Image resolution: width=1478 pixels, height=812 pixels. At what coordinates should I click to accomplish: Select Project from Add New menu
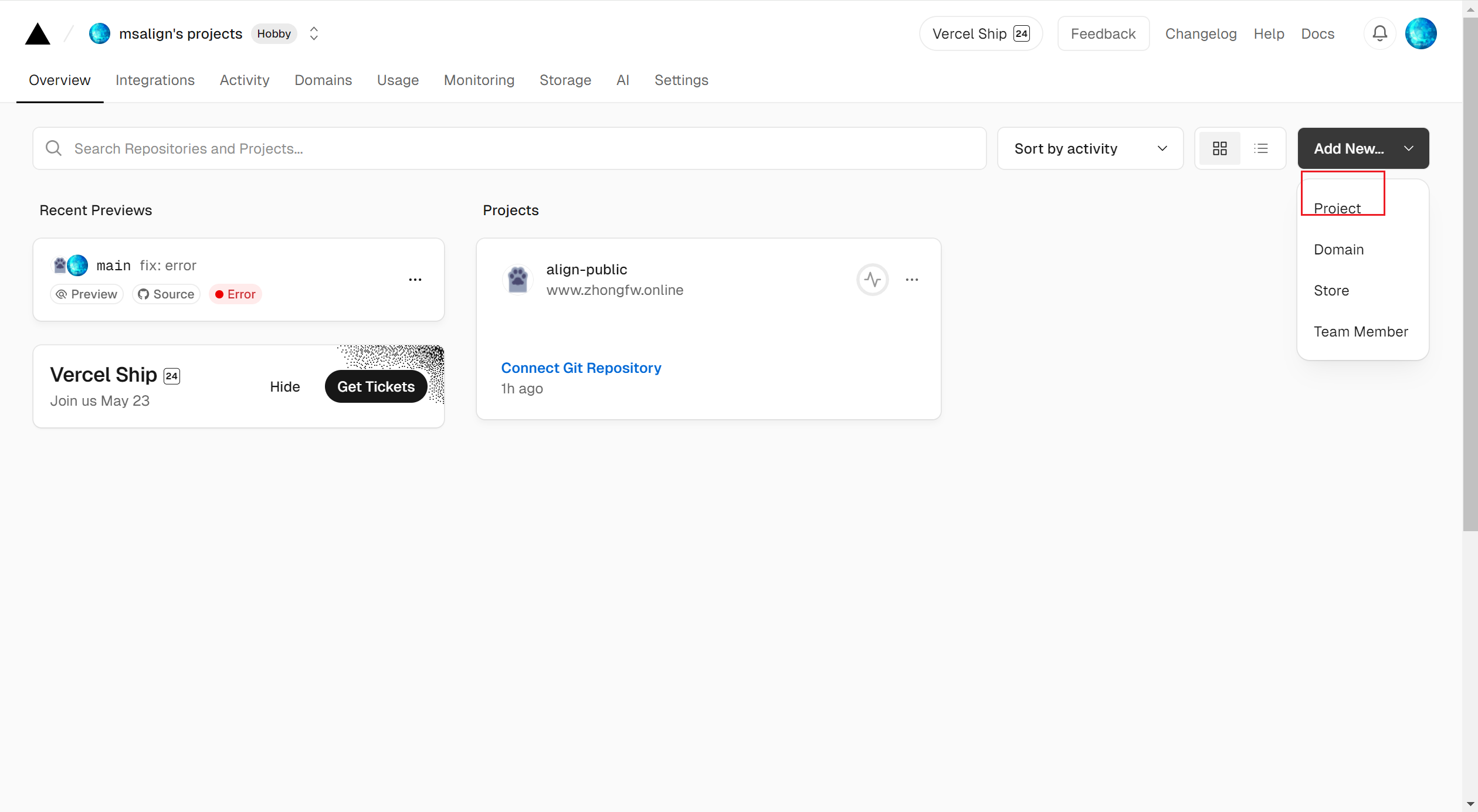click(x=1337, y=208)
